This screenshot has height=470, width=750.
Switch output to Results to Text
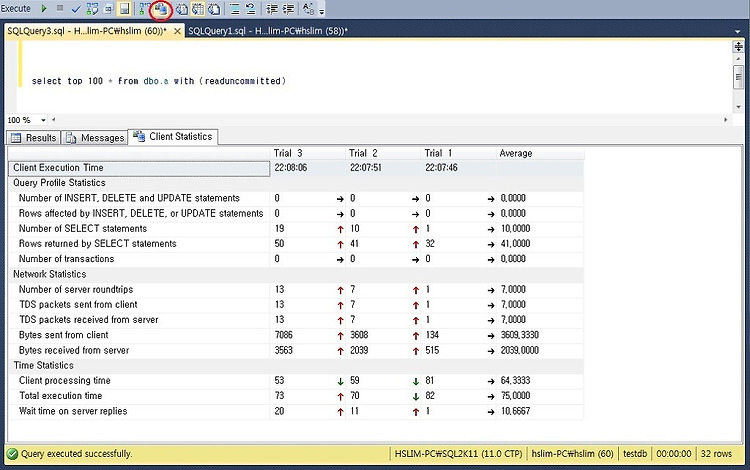click(182, 9)
